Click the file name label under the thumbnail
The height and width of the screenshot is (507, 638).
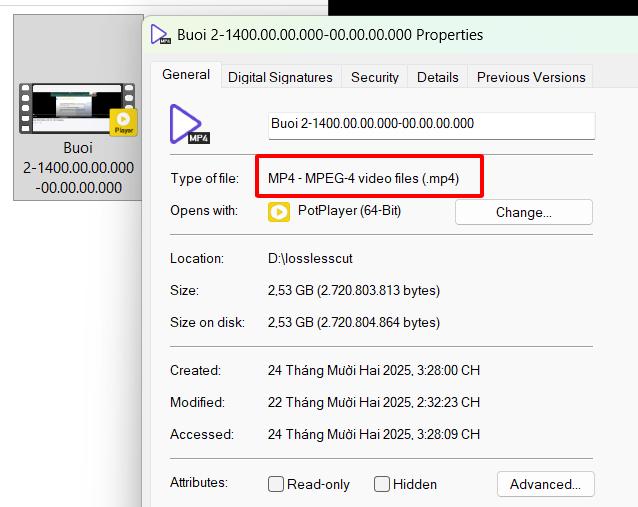point(78,168)
